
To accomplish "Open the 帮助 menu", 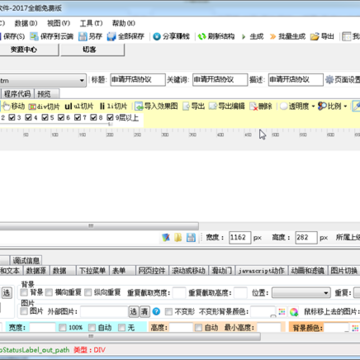I will pyautogui.click(x=124, y=23).
